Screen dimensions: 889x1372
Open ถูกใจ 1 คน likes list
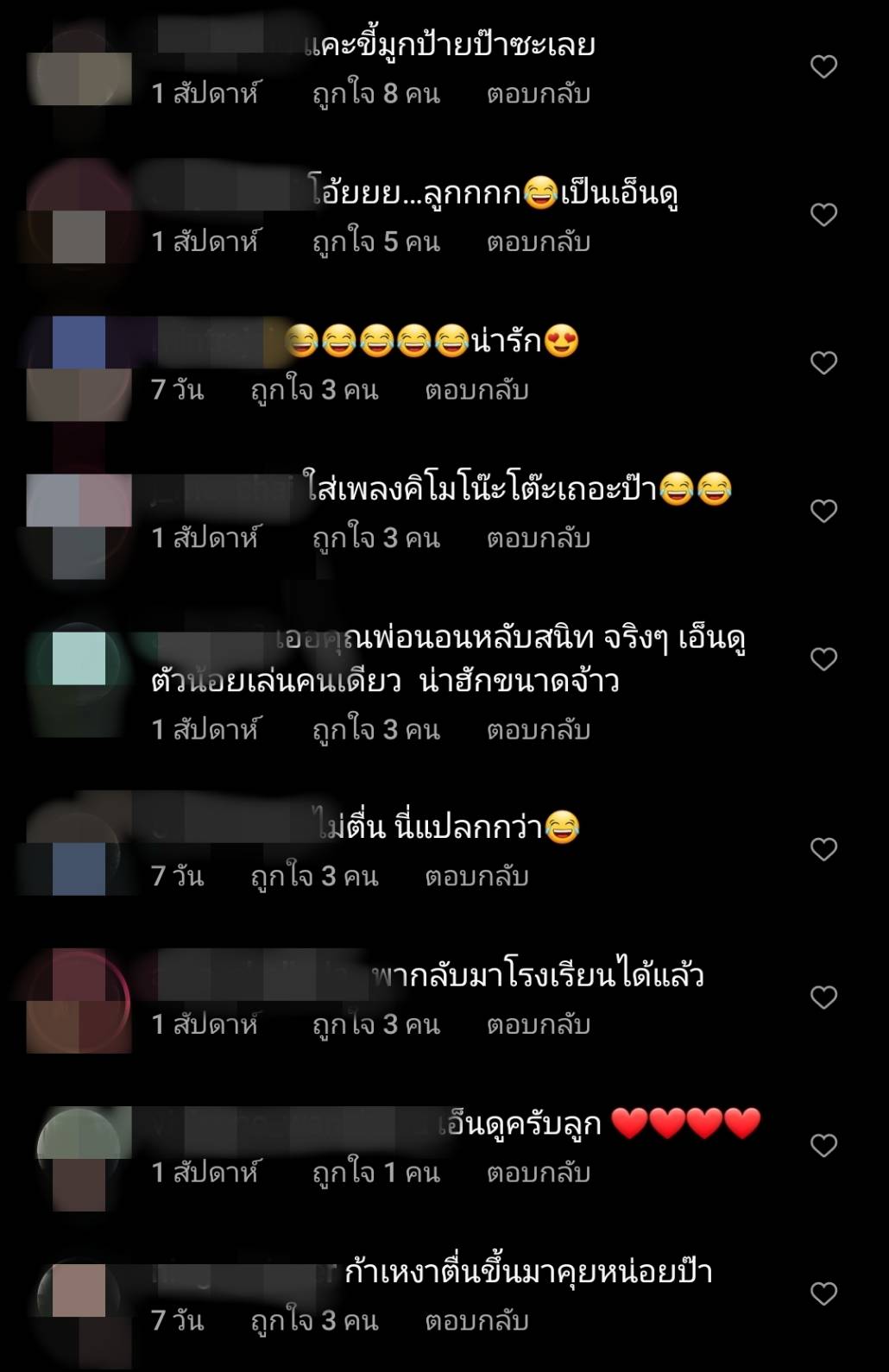click(376, 1173)
